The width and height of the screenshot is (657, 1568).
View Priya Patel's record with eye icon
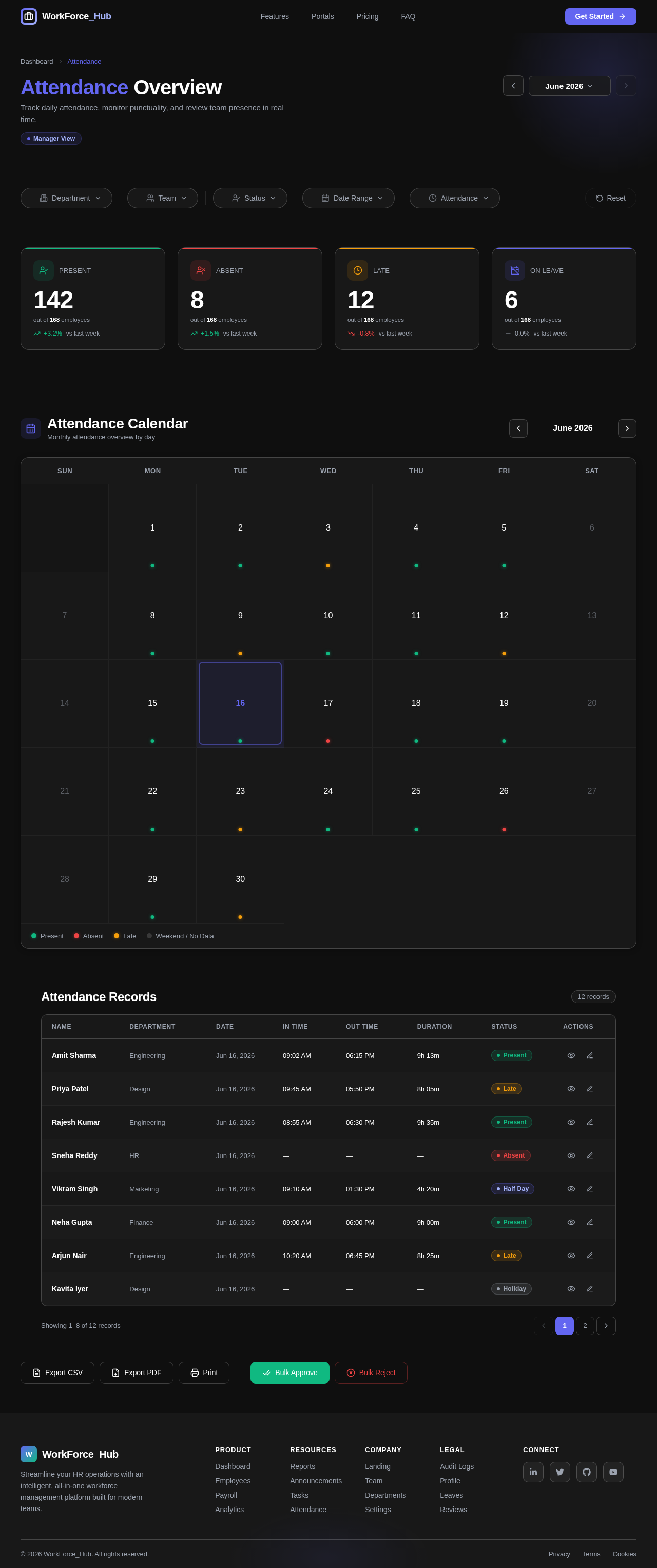[x=571, y=1089]
